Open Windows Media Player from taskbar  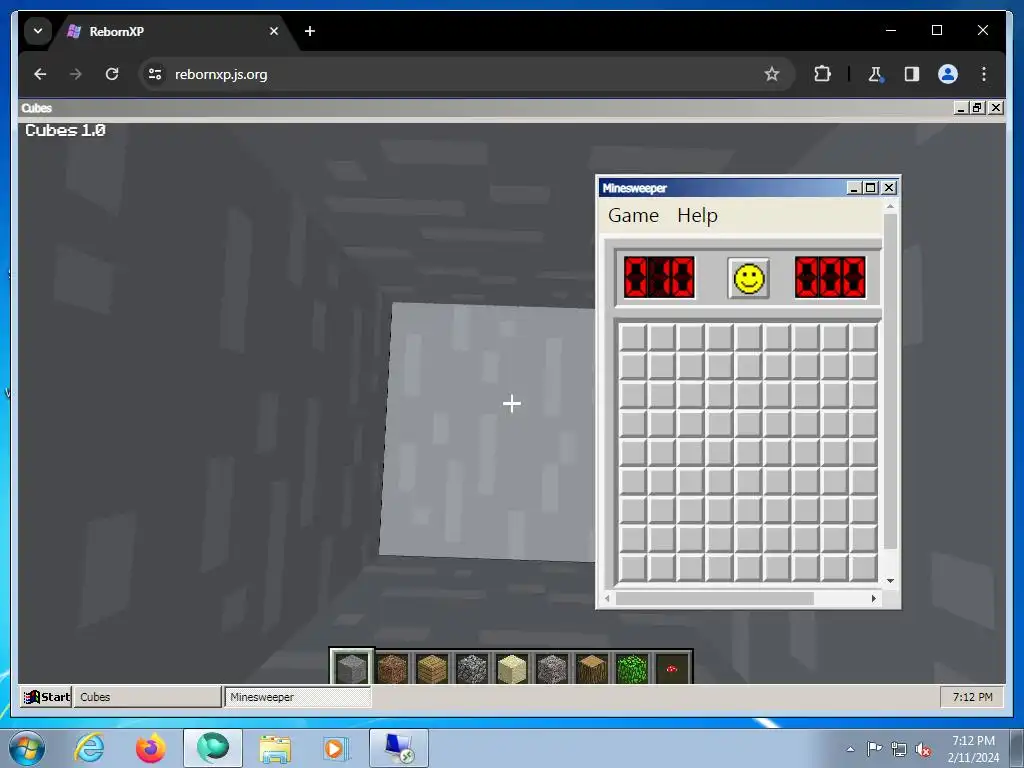coord(337,749)
